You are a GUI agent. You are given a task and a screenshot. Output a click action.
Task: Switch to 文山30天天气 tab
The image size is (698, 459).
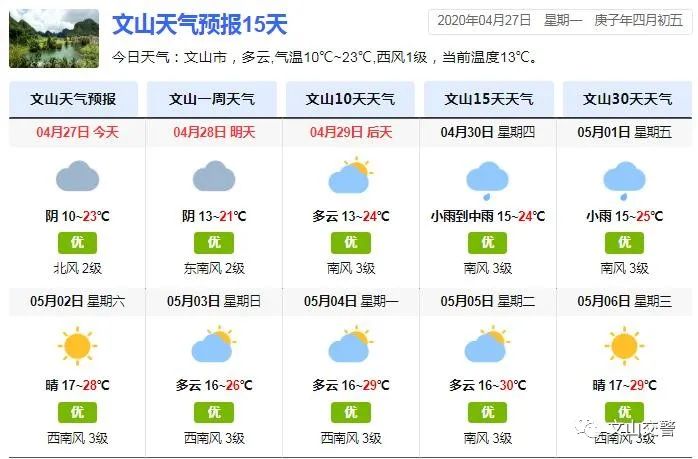[627, 99]
